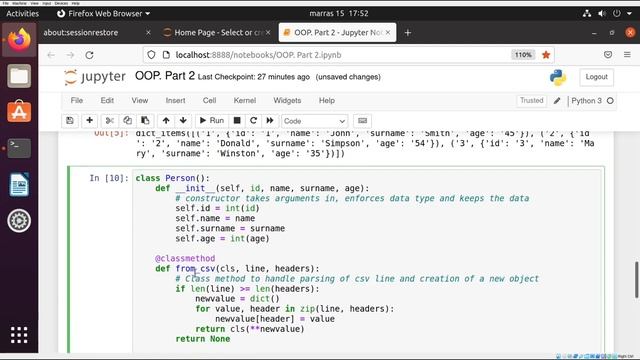Close the Home Page tab
The width and height of the screenshot is (640, 360).
click(268, 33)
